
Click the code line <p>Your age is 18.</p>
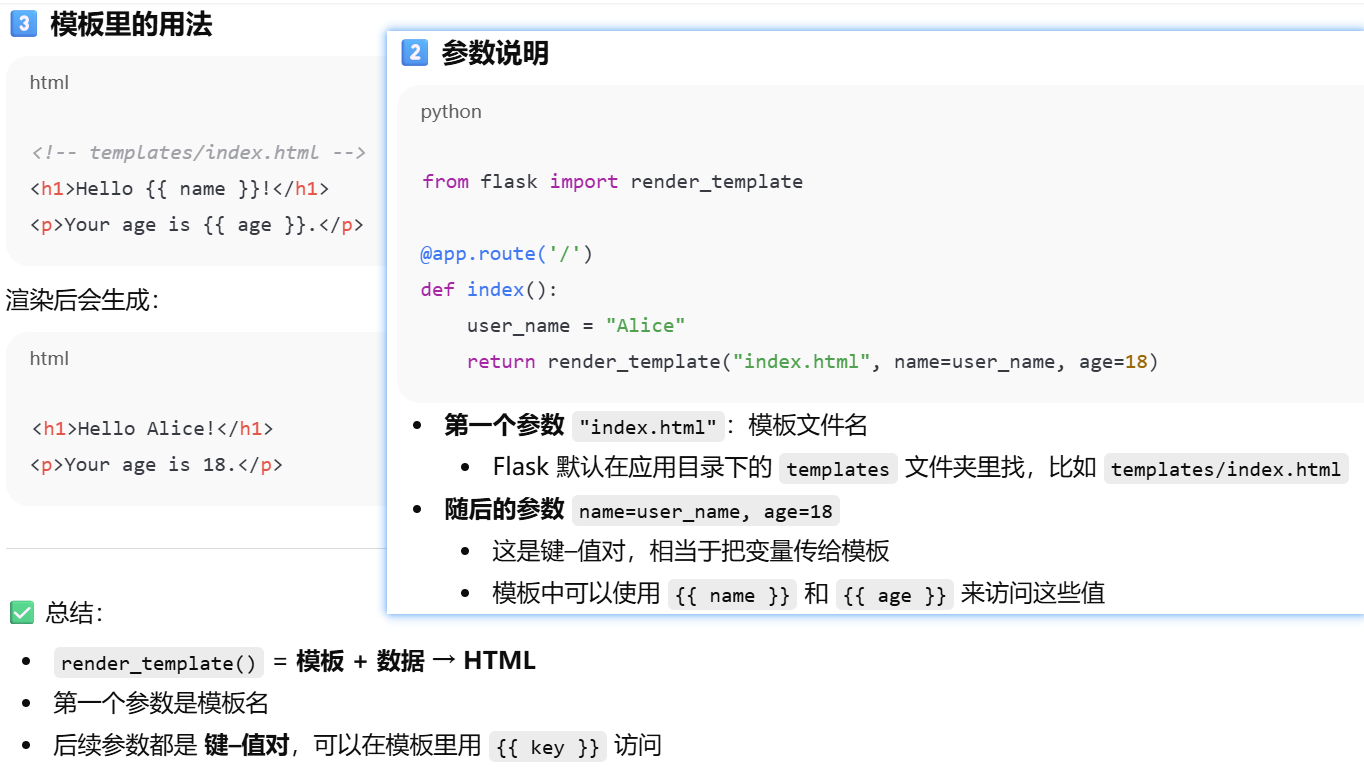156,464
